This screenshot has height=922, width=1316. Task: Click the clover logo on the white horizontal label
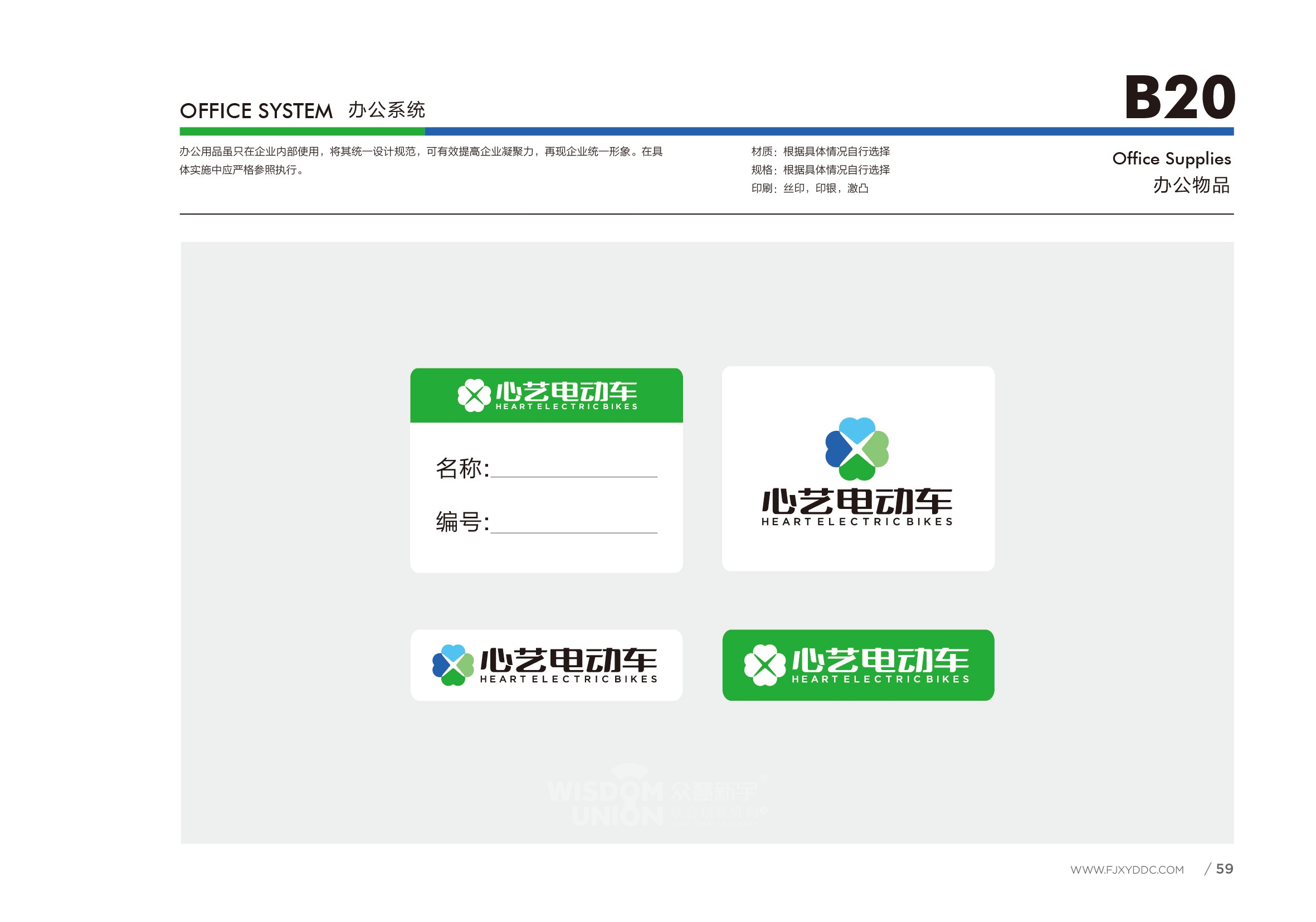pyautogui.click(x=453, y=665)
